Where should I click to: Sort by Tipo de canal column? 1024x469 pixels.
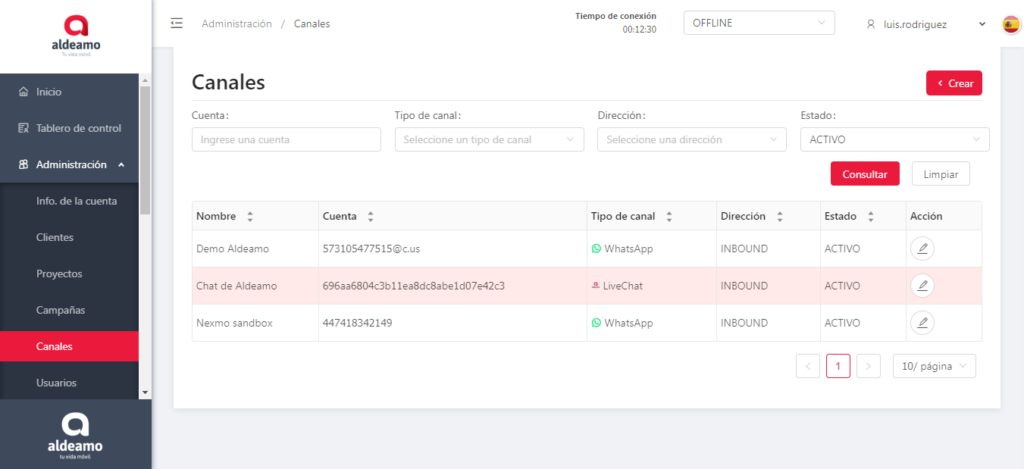669,216
